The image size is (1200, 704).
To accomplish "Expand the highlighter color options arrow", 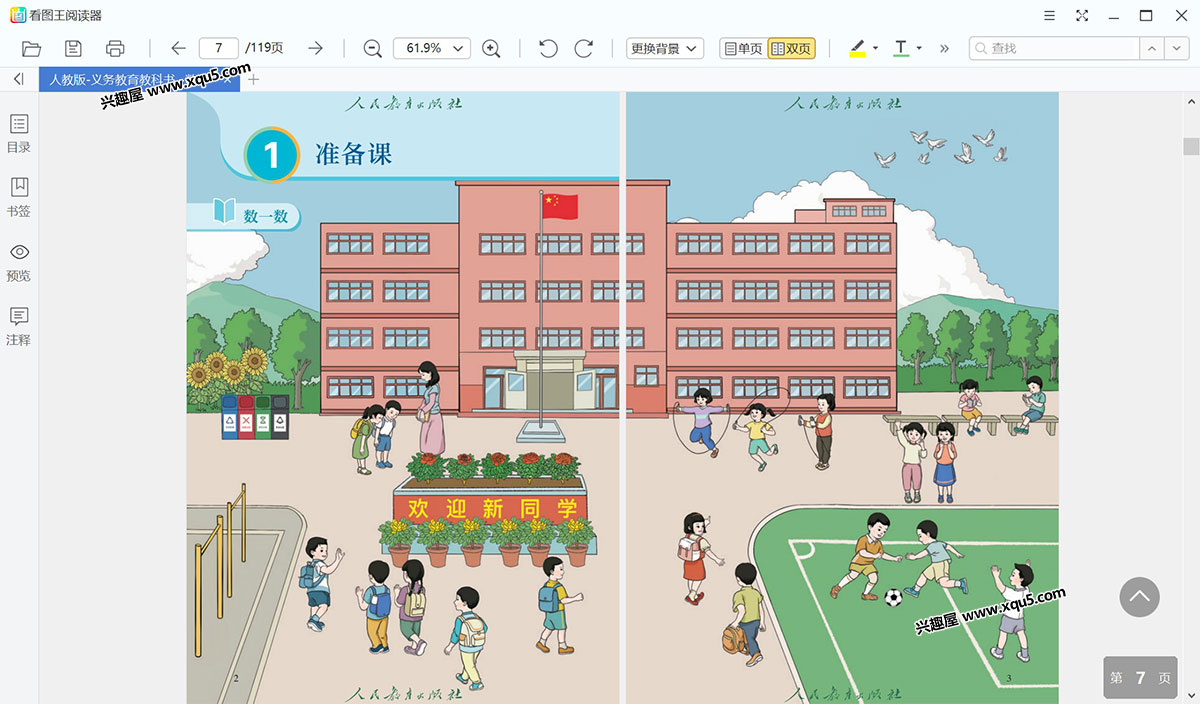I will coord(875,48).
